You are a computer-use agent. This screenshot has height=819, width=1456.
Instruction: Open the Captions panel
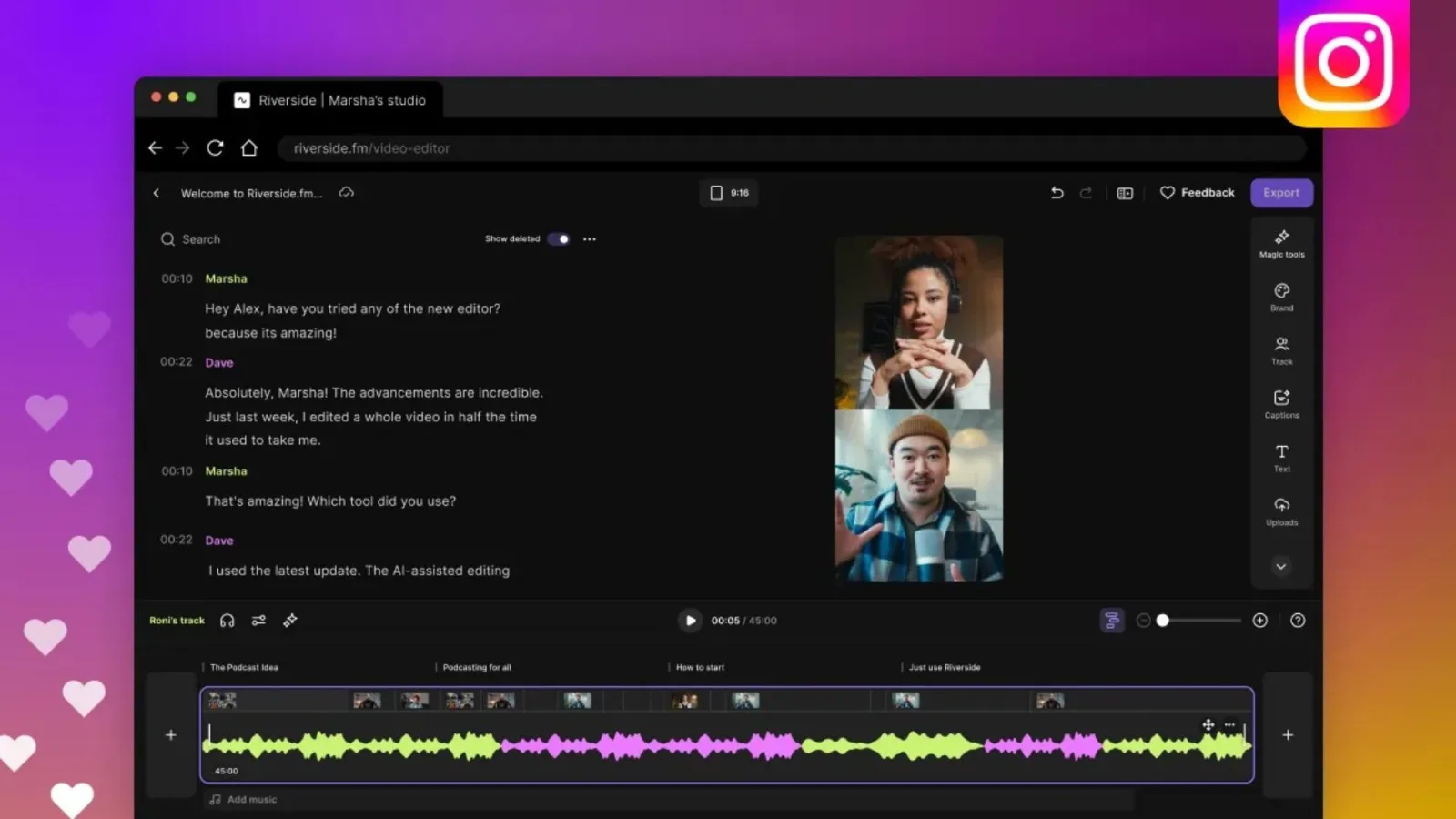pyautogui.click(x=1281, y=405)
